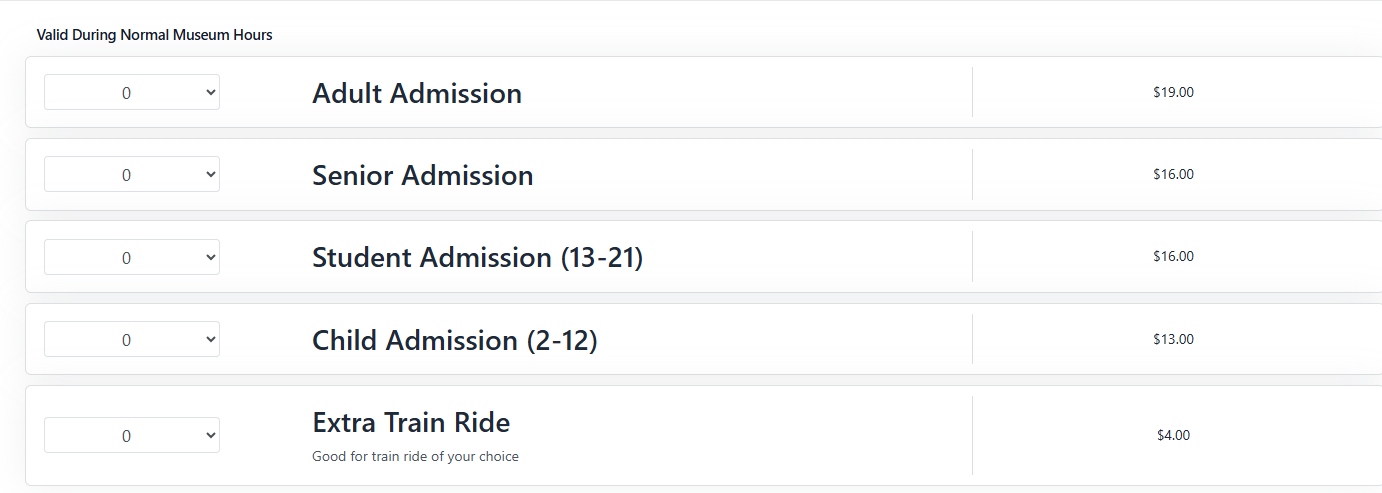Open the Senior Admission quantity dropdown
The image size is (1382, 493).
tap(131, 174)
